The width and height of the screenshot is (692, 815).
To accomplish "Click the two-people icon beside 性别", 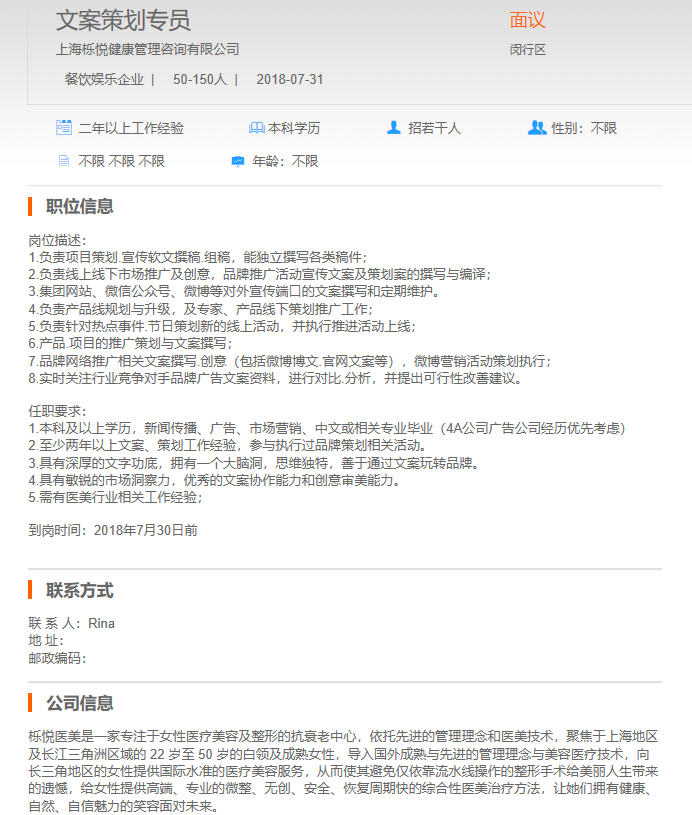I will coord(537,128).
